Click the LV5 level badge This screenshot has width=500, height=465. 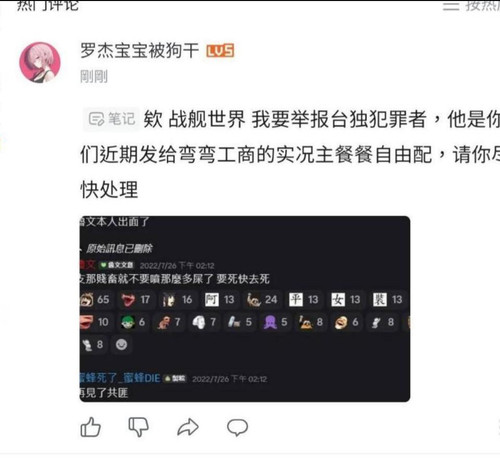click(x=220, y=51)
